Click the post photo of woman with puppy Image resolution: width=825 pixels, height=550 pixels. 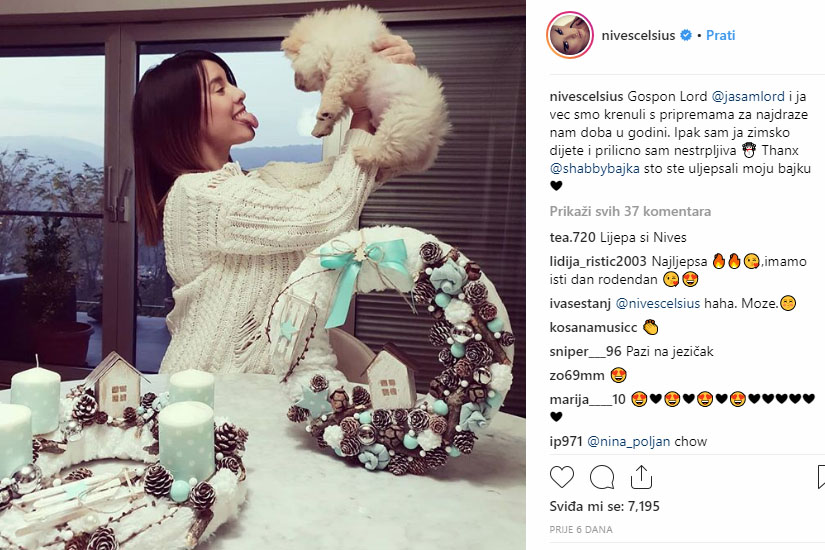pyautogui.click(x=263, y=275)
